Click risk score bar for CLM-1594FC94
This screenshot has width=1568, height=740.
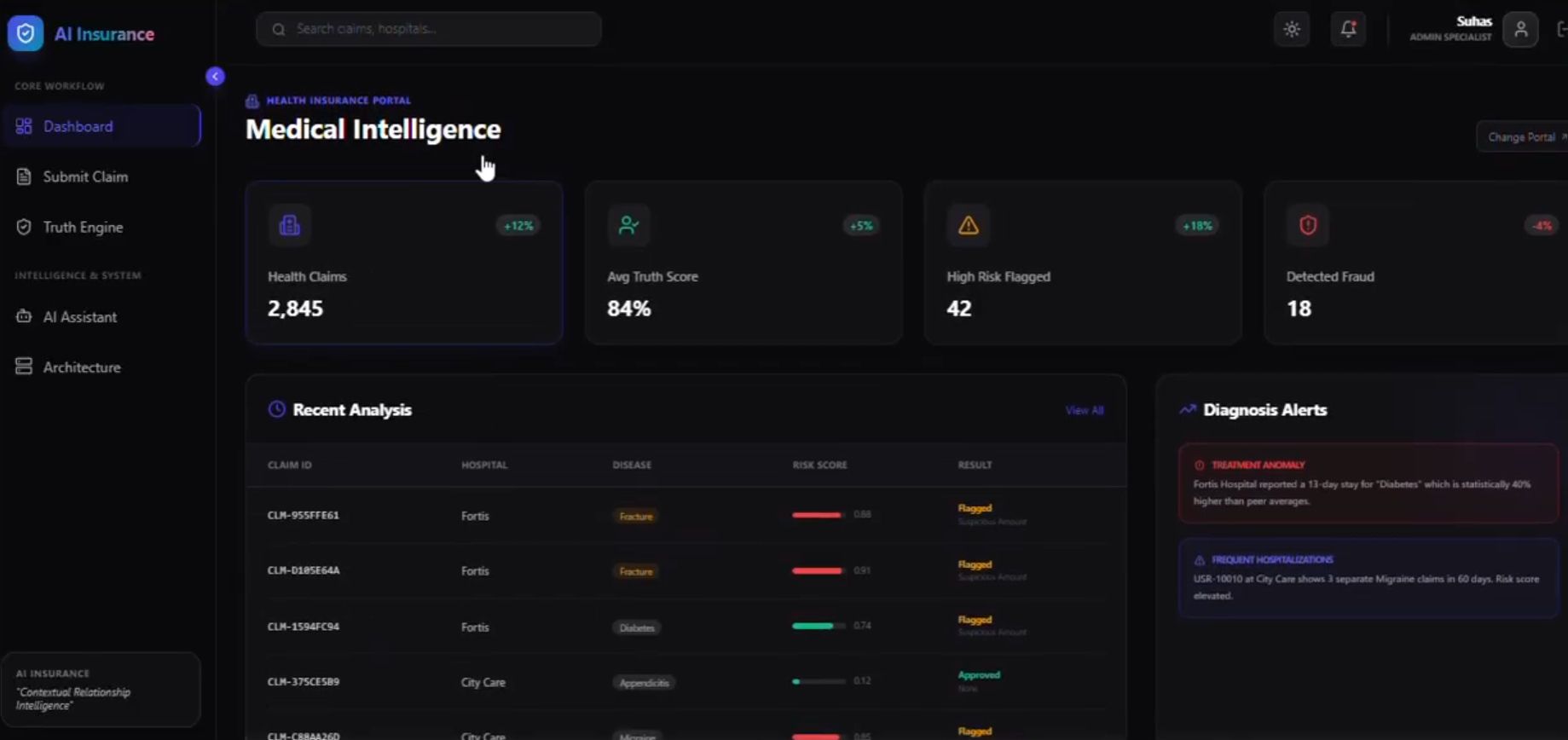[x=819, y=626]
